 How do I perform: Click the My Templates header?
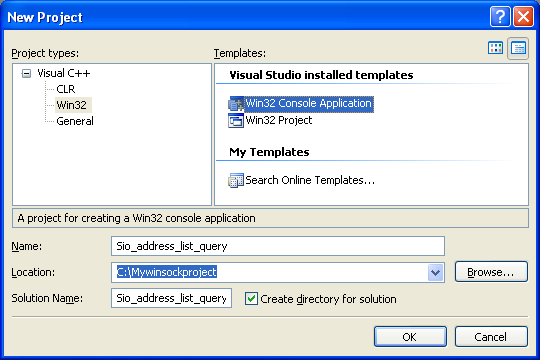269,152
